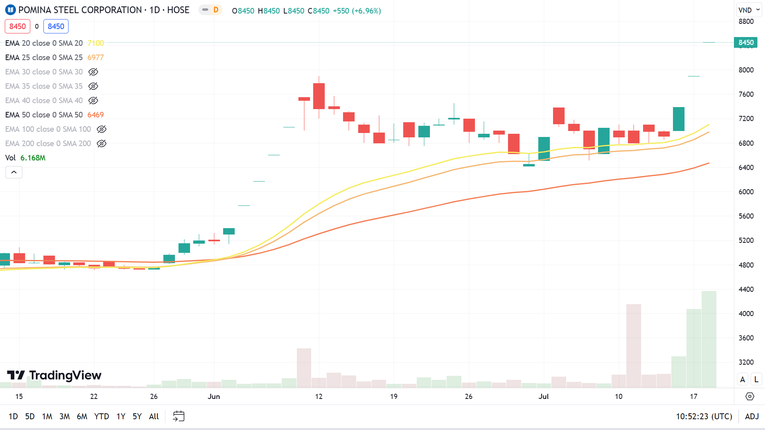Screen dimensions: 765x430
Task: Click the blue 8450 buy price button
Action: click(x=56, y=26)
